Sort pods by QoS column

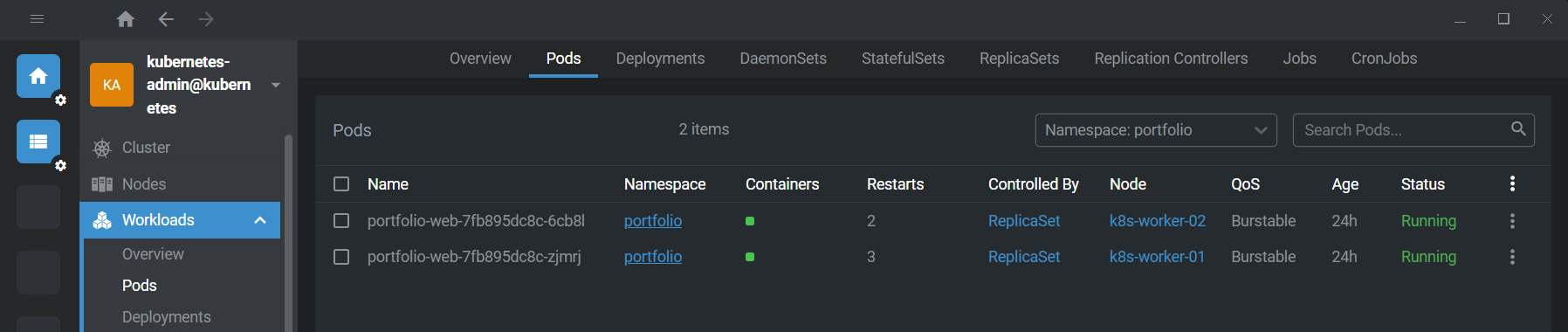1245,184
